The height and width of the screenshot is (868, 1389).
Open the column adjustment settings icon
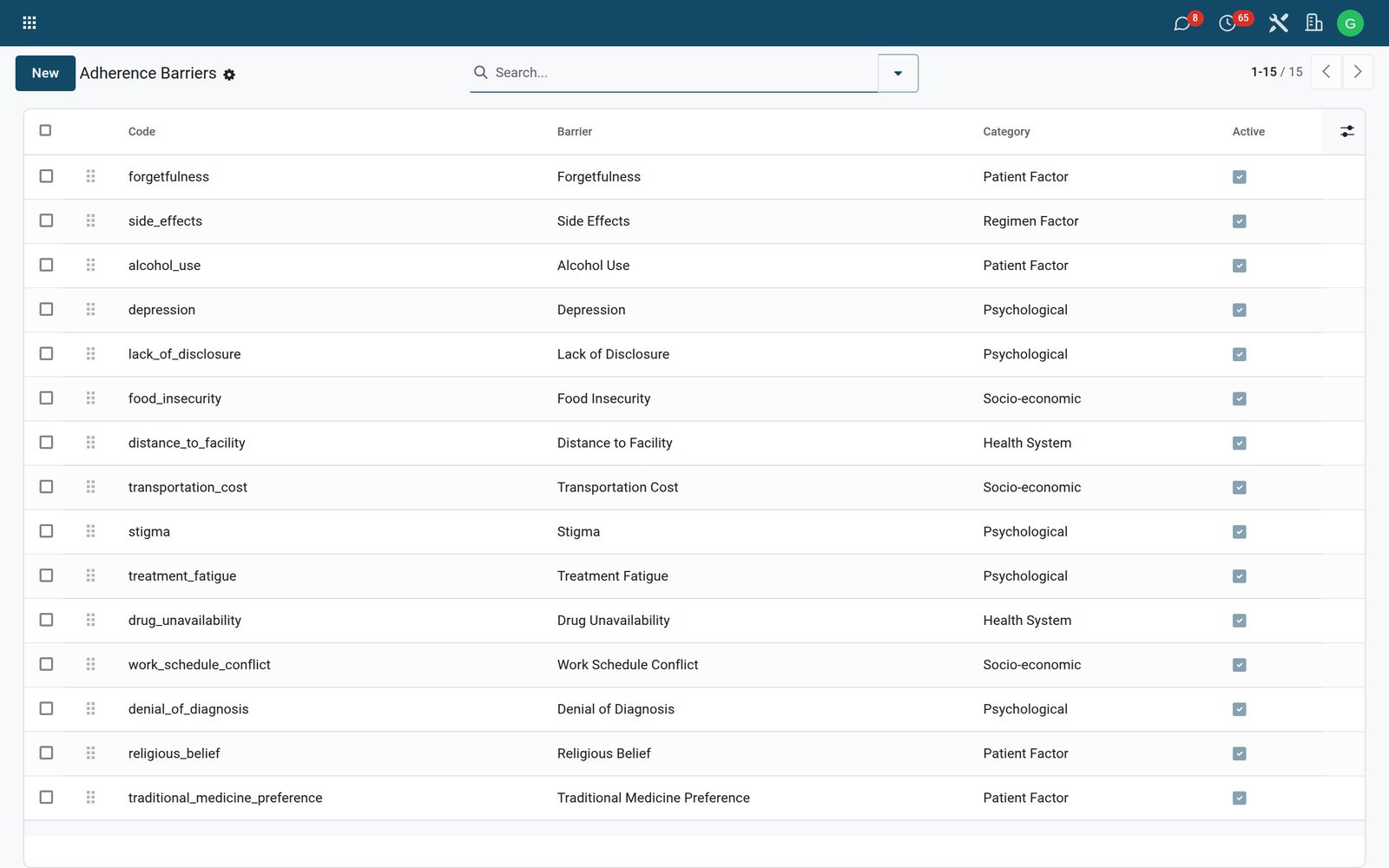1346,131
